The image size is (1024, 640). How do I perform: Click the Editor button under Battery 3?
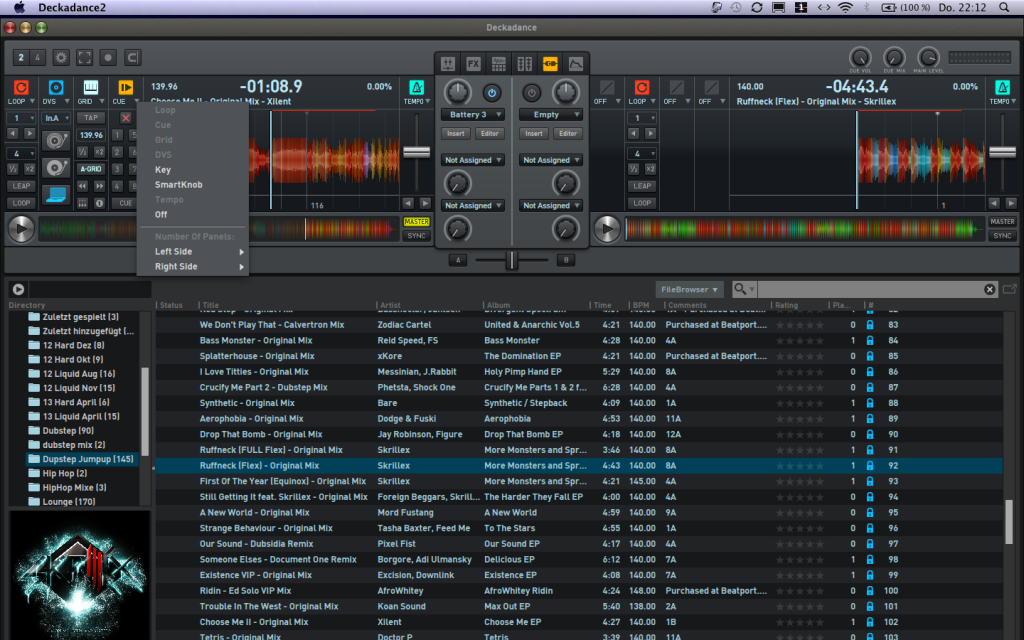pos(489,134)
